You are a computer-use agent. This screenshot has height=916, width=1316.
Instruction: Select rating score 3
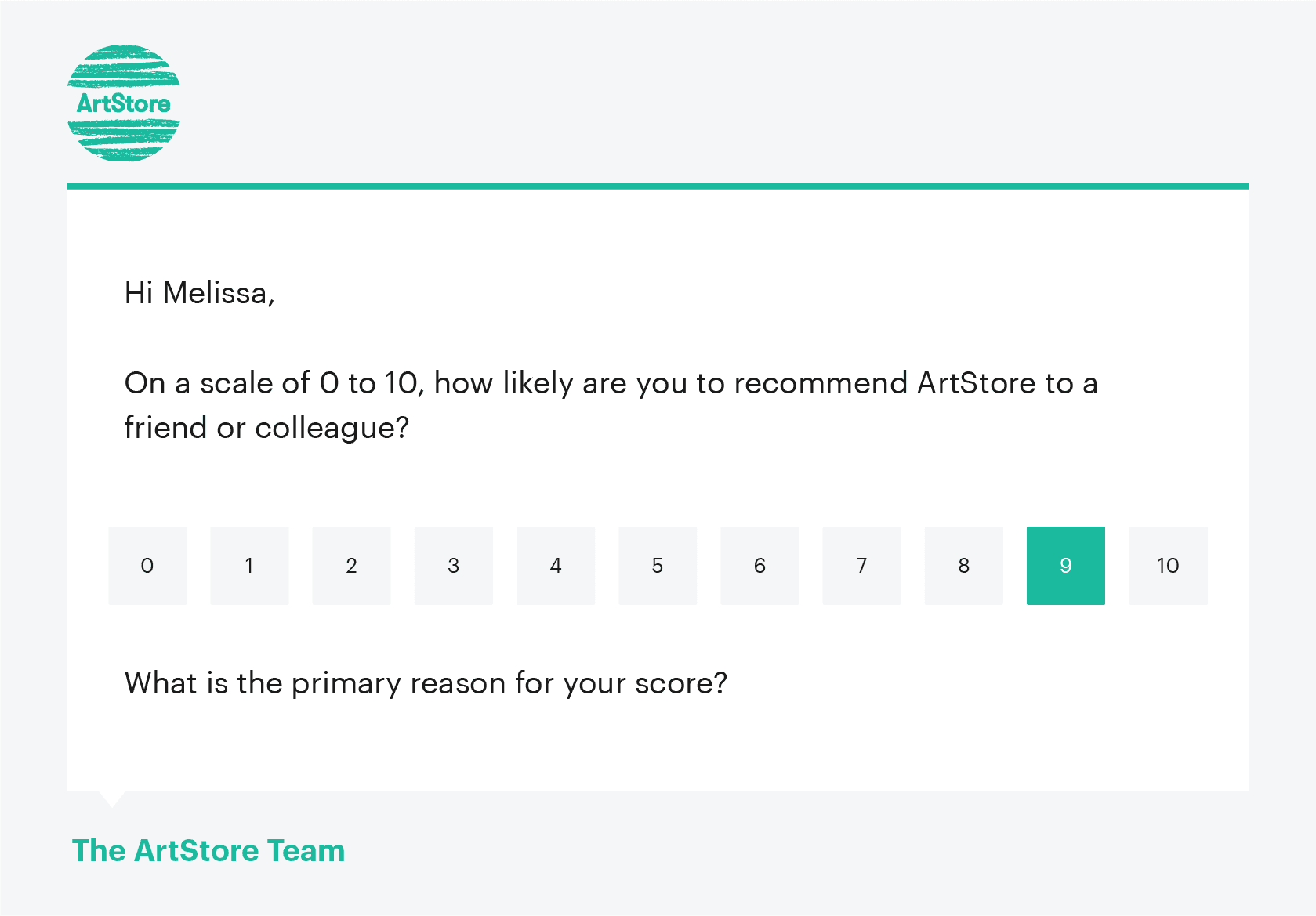pos(453,565)
